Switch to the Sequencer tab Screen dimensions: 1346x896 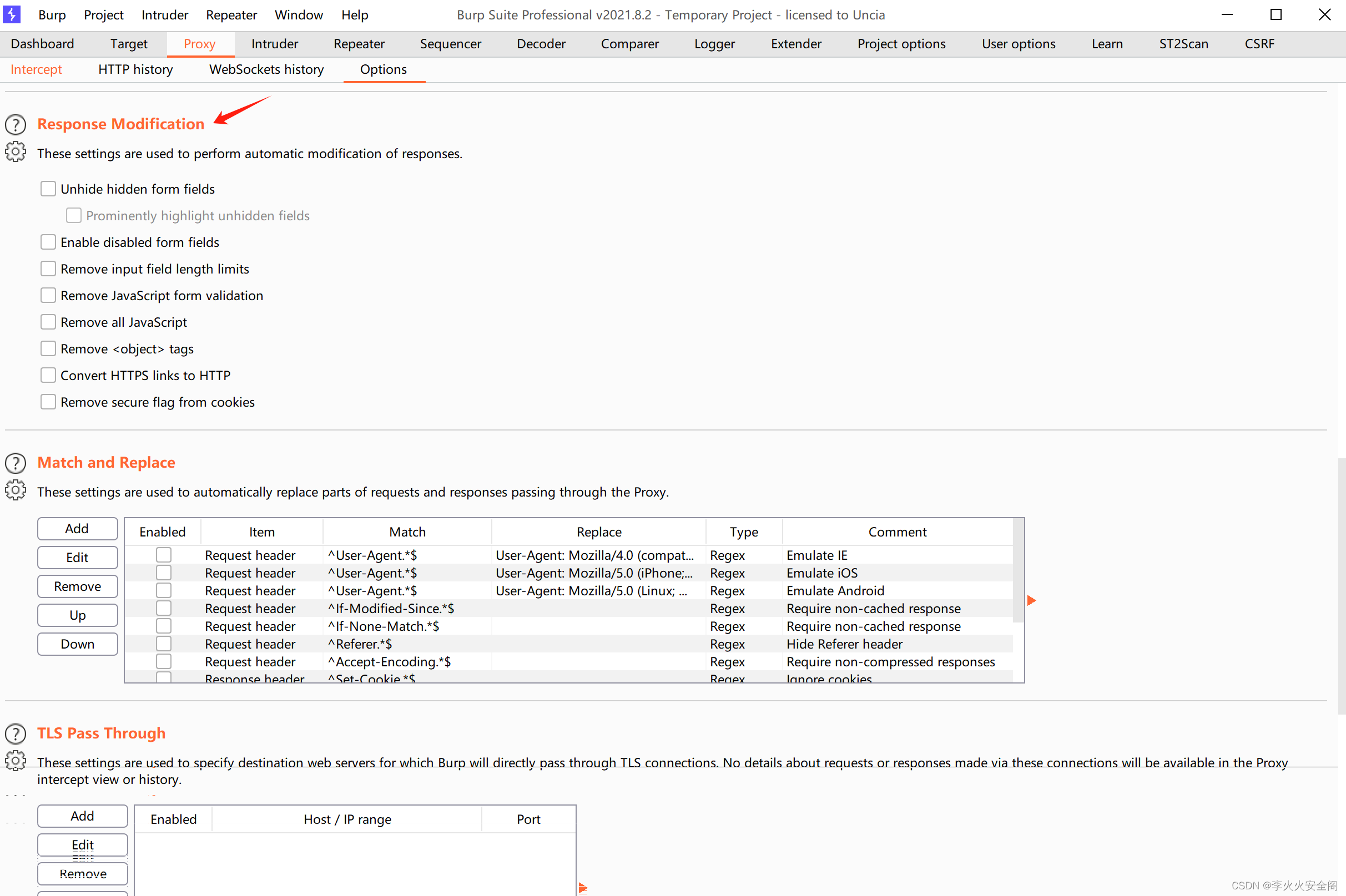(x=450, y=44)
